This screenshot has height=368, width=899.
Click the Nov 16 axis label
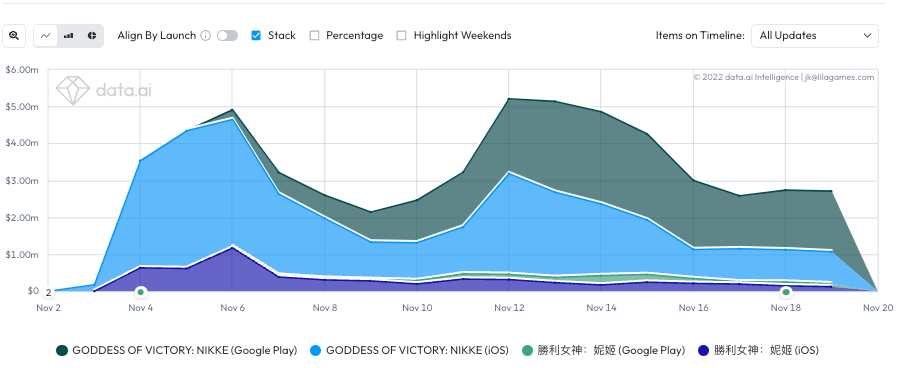tap(694, 308)
